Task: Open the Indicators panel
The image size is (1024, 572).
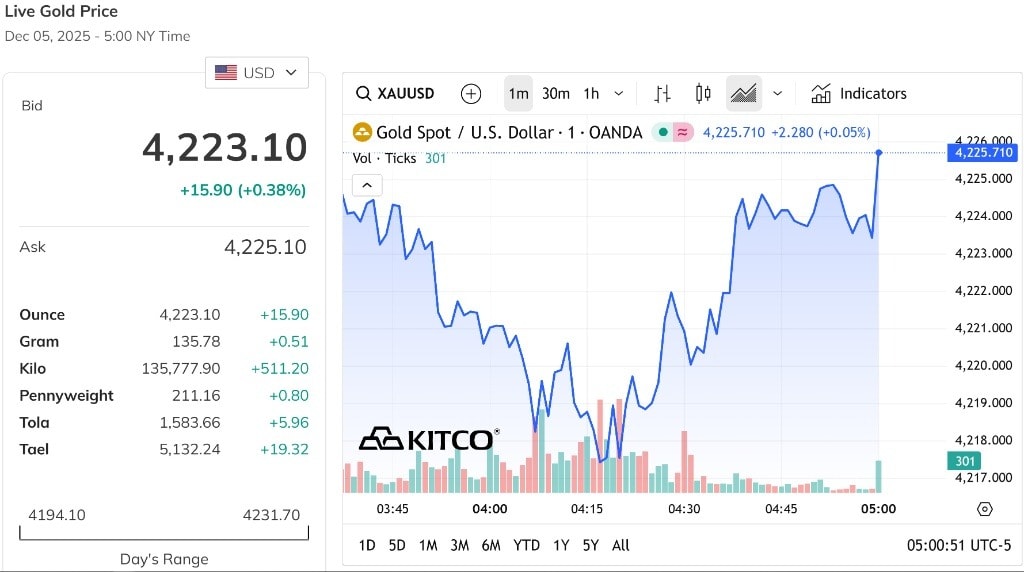Action: point(859,94)
